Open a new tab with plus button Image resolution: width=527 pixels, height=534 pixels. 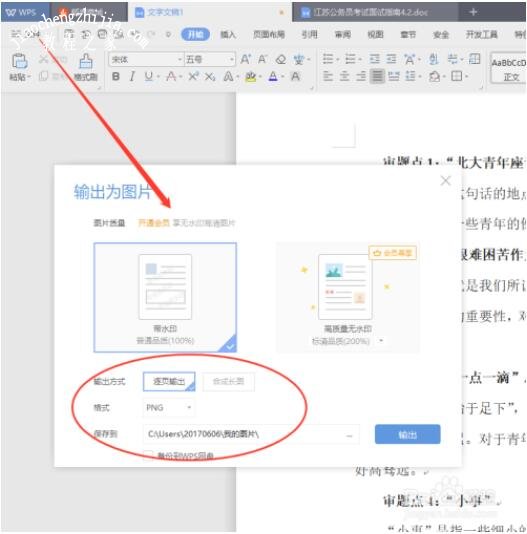pyautogui.click(x=473, y=12)
